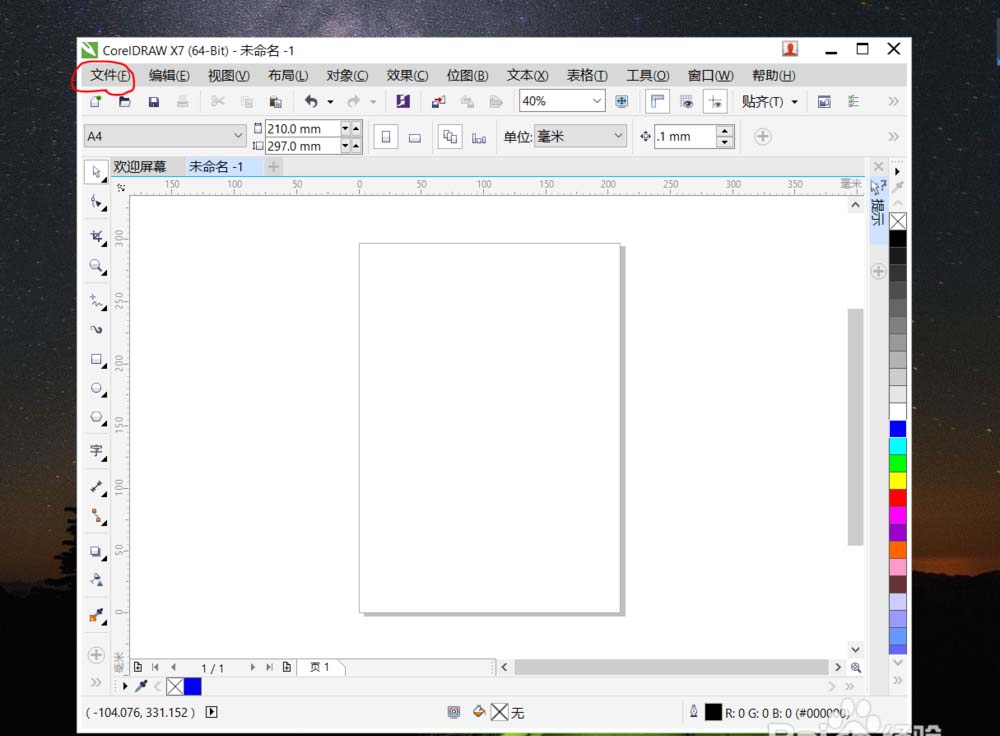Select the Ellipse tool
Screen dimensions: 1000x736
97,389
